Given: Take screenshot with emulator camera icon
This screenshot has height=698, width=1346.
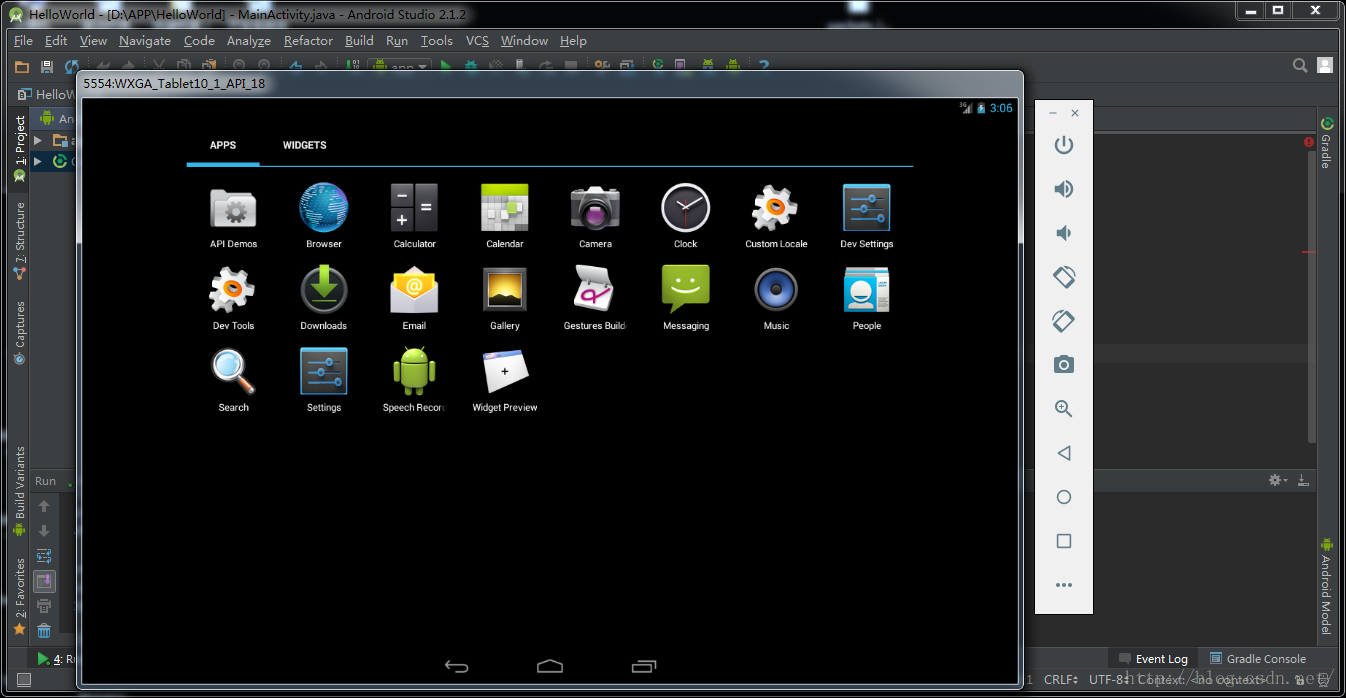Looking at the screenshot, I should pos(1064,365).
